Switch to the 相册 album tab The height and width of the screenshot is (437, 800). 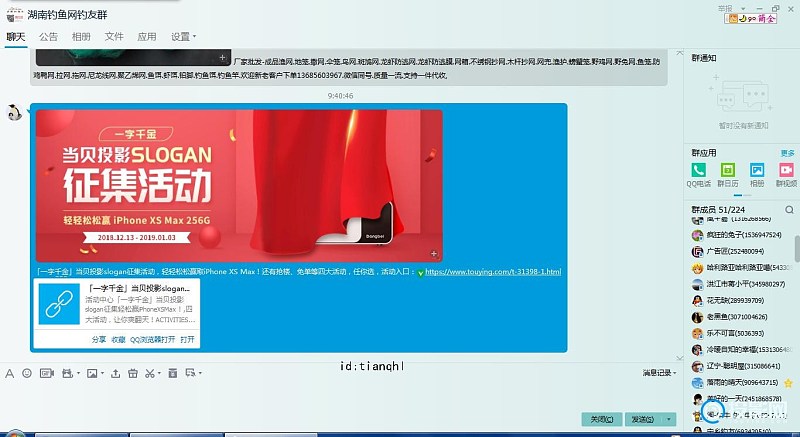[x=81, y=37]
